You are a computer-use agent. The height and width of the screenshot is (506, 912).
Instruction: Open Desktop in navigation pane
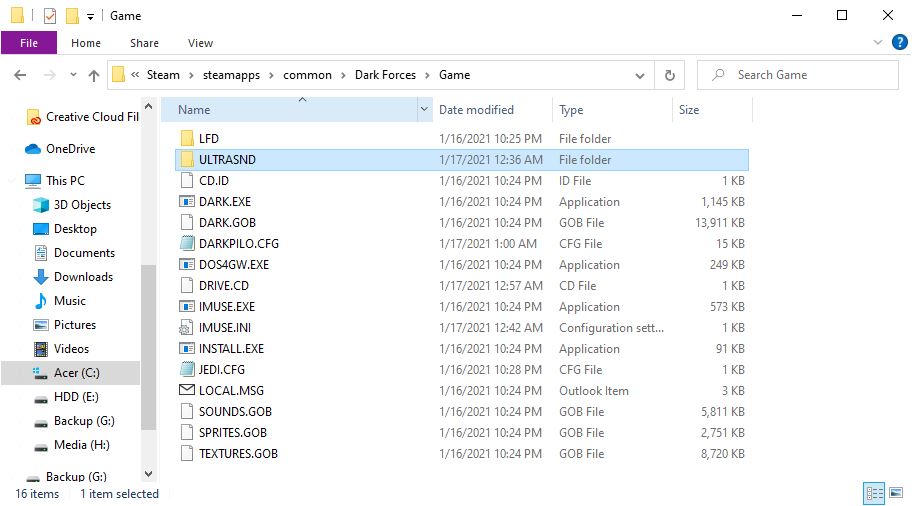(65, 229)
